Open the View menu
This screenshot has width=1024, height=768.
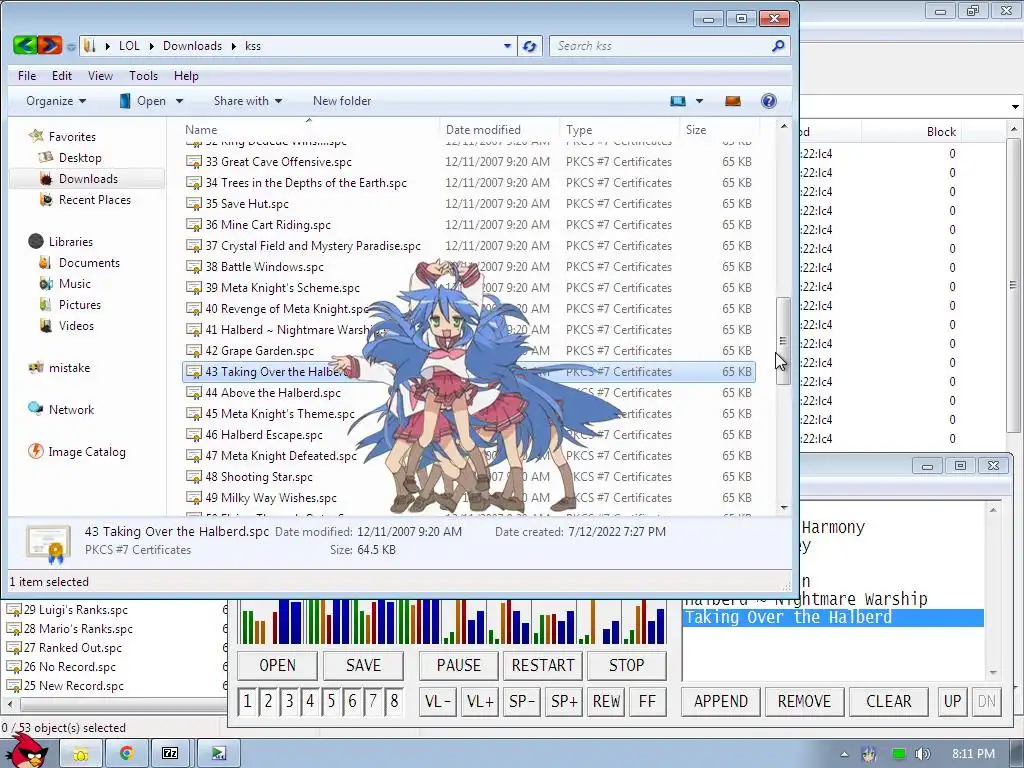coord(100,76)
